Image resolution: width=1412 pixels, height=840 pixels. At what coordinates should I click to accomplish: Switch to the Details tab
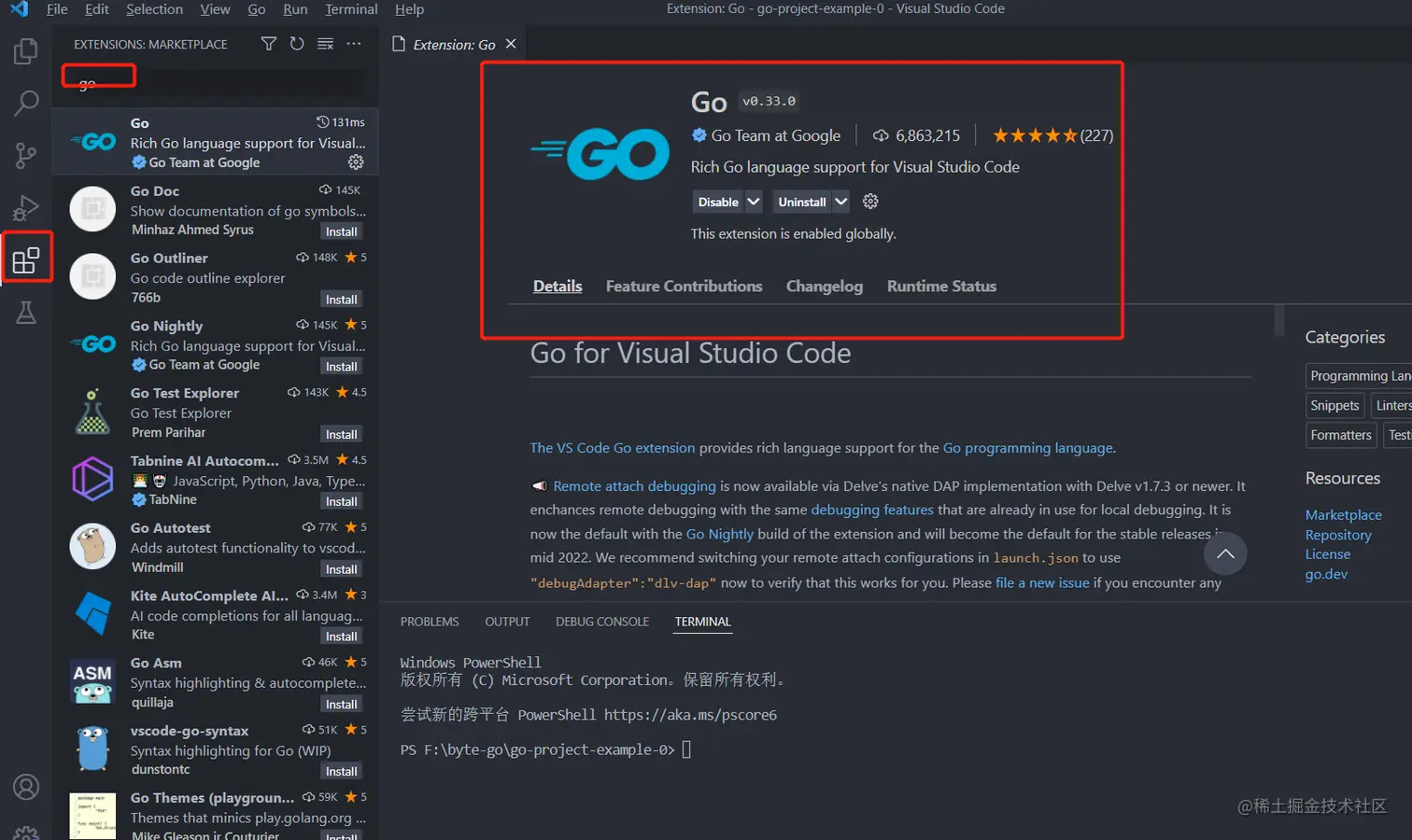558,287
